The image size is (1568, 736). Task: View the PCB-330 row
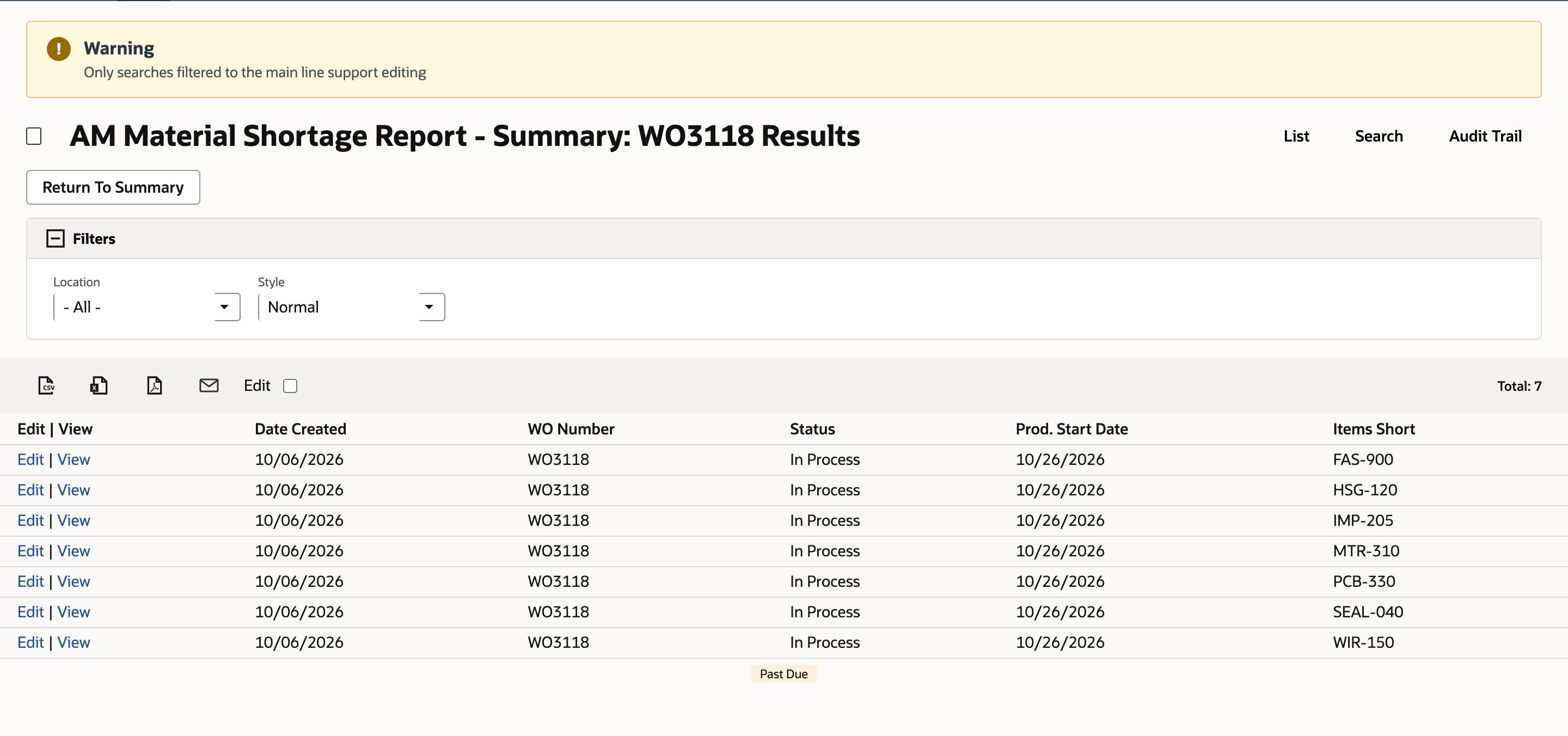(73, 581)
